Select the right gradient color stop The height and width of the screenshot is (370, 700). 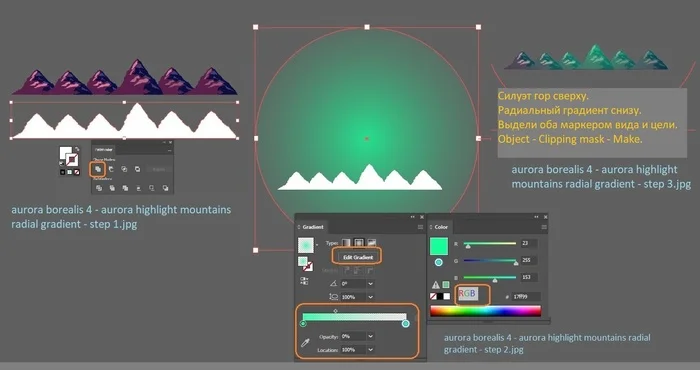(x=405, y=324)
